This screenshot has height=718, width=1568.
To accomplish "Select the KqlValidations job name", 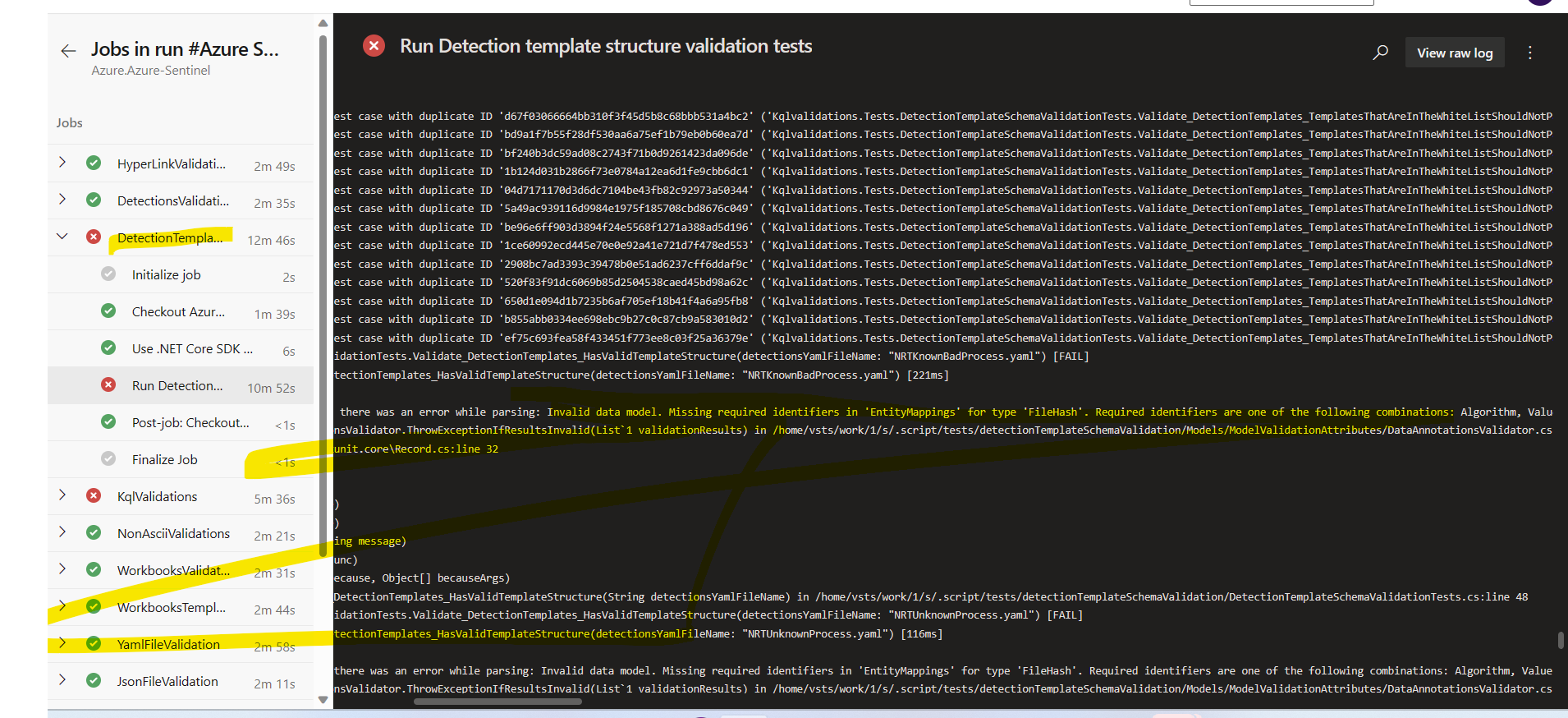I will click(x=157, y=496).
